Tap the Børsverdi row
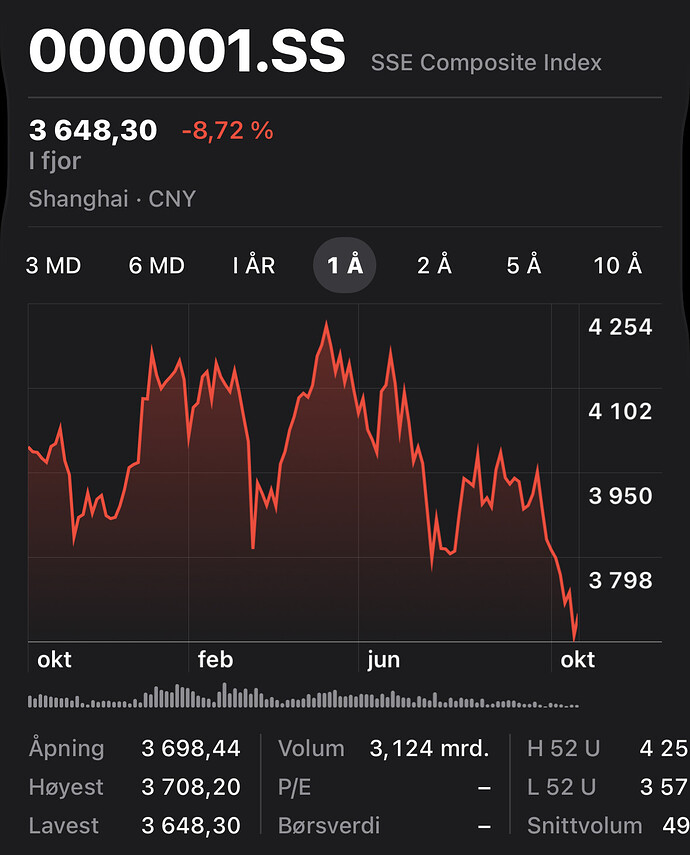 (x=385, y=826)
